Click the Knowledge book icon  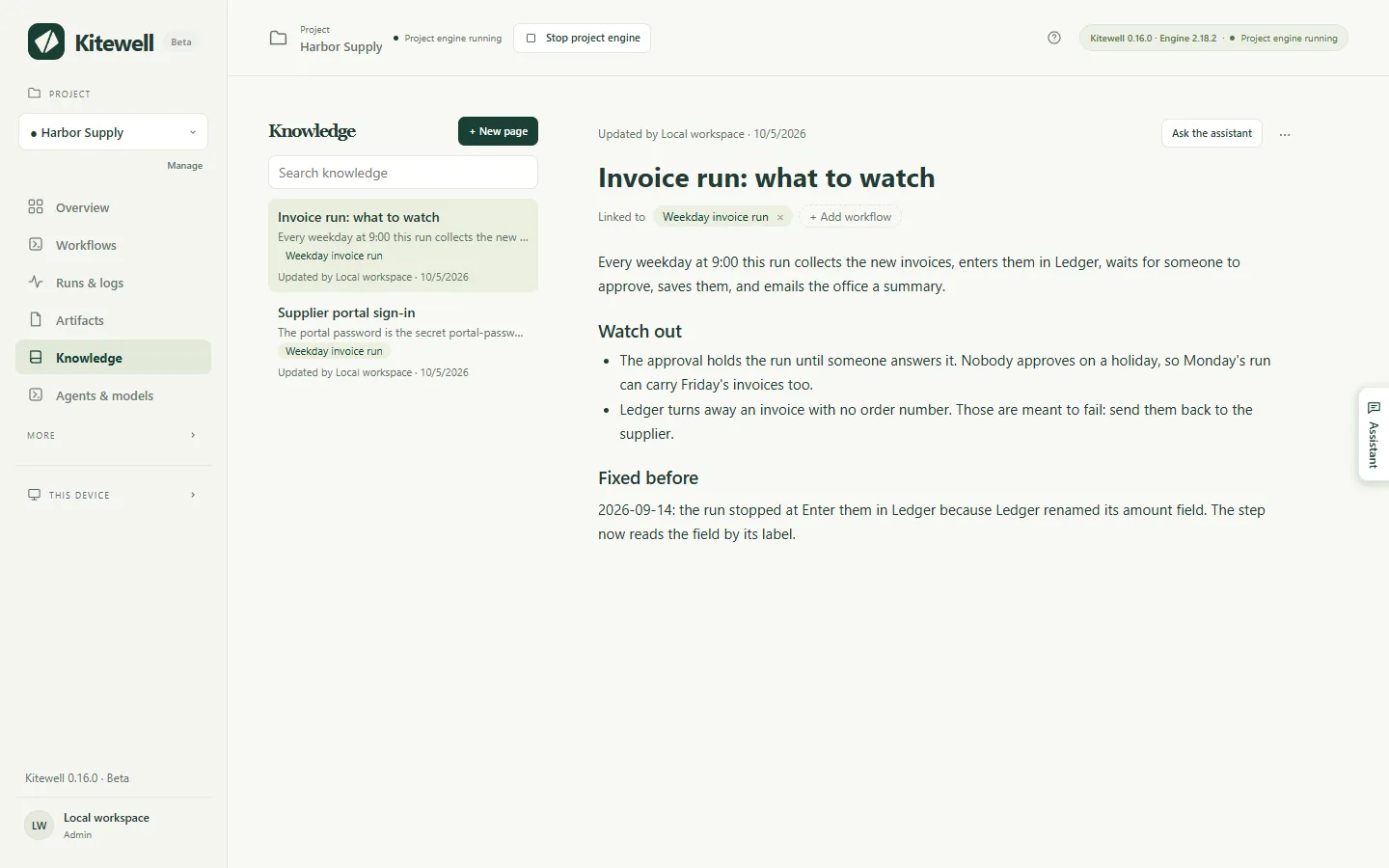(x=36, y=357)
